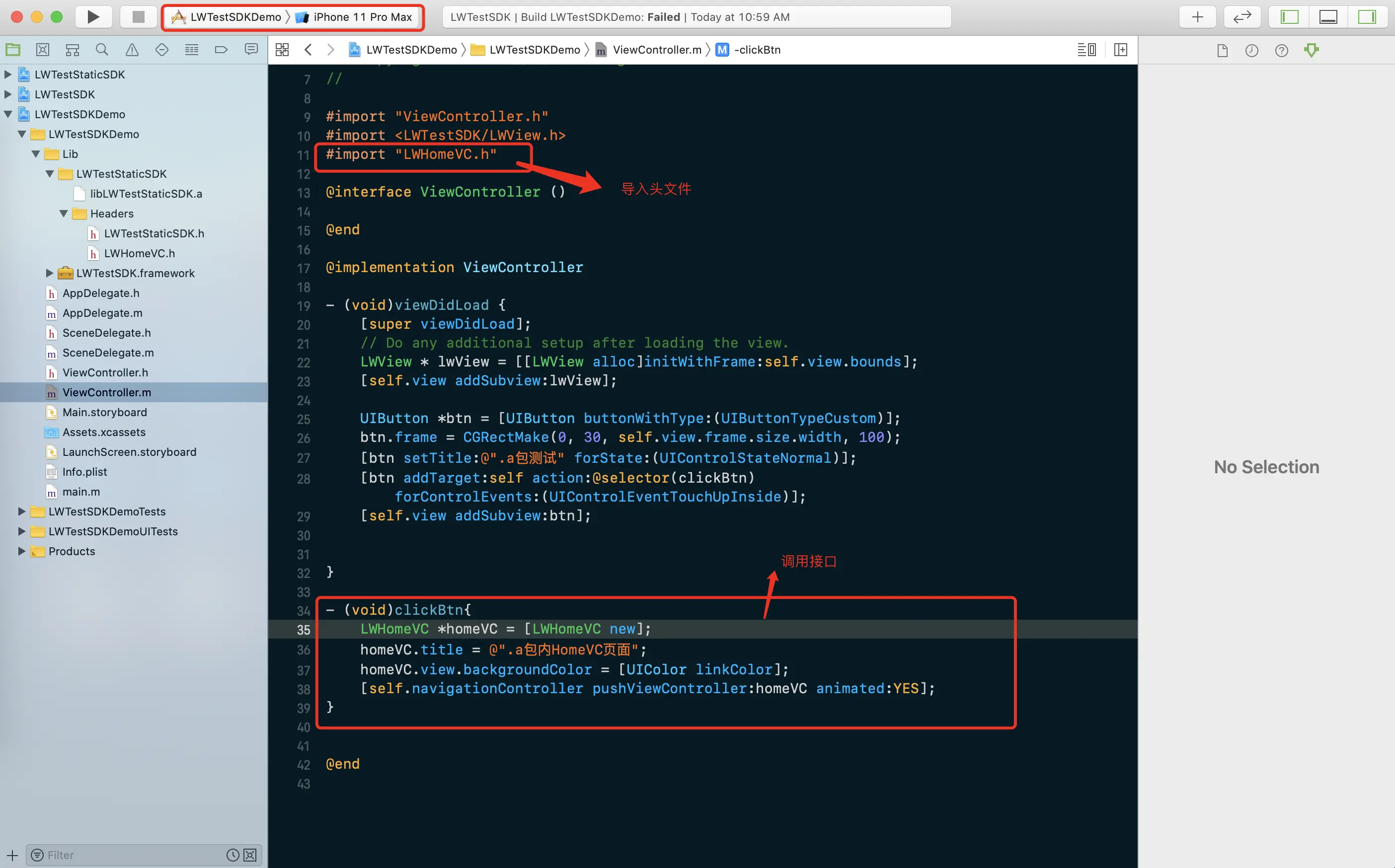Click the code review arrows button

click(x=1241, y=17)
